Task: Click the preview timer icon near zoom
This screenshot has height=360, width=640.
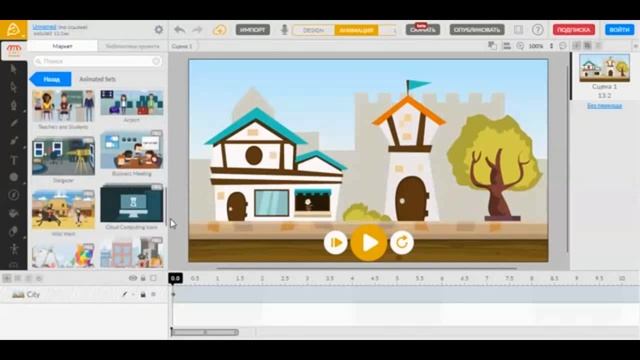Action: coord(520,46)
